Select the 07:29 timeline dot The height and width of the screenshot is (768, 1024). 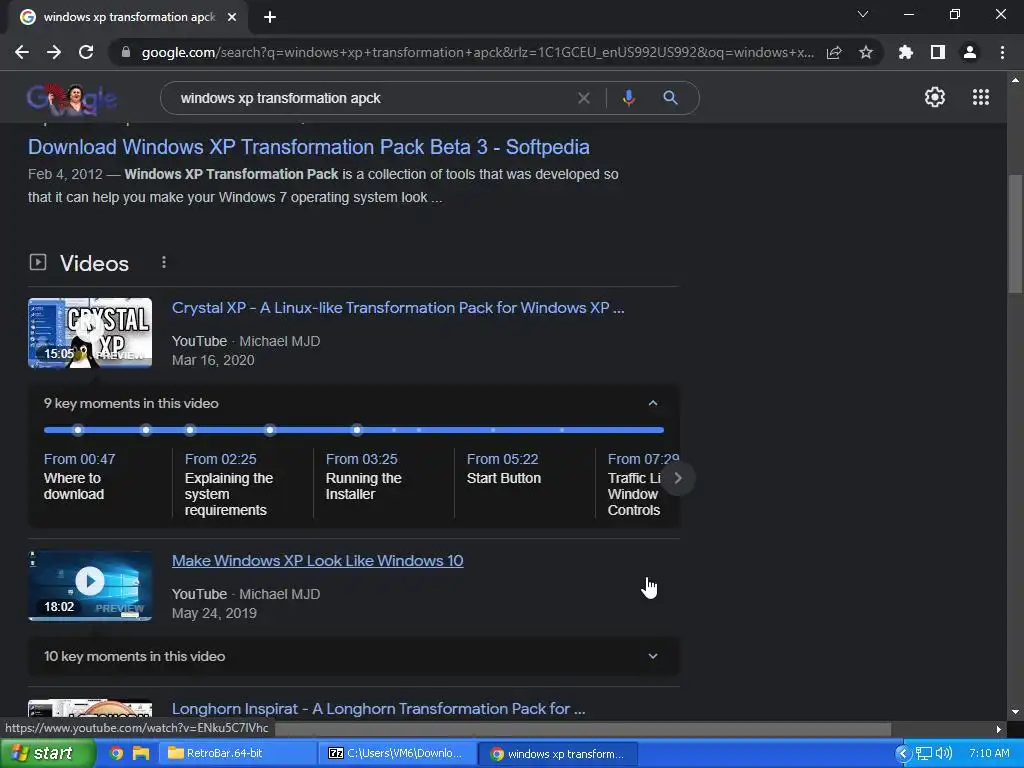tap(356, 430)
